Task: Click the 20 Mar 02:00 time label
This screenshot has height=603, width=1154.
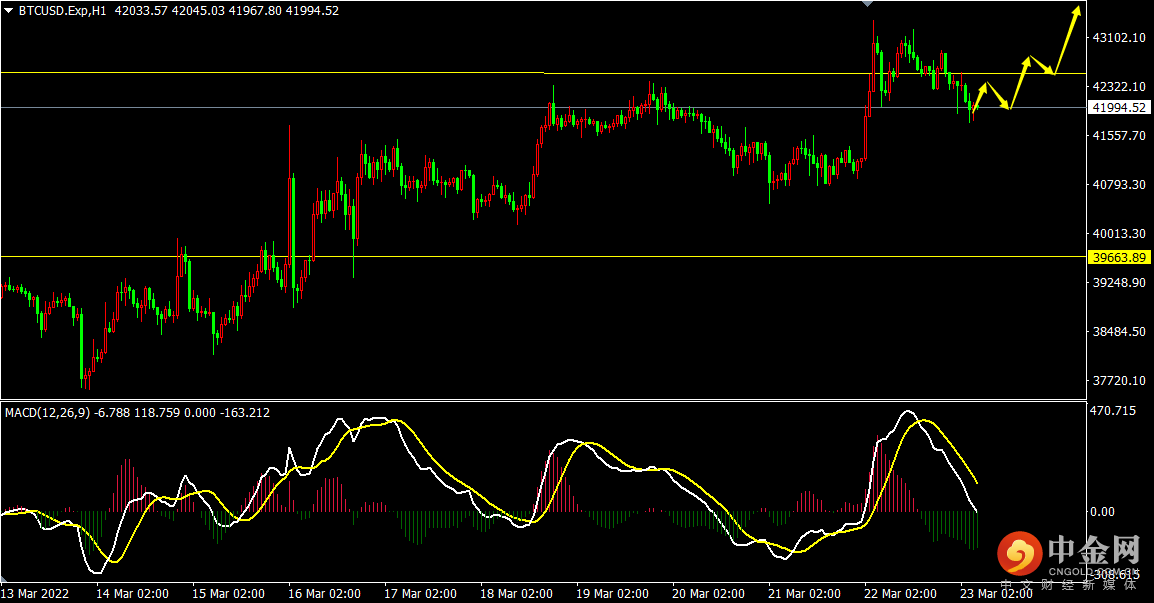Action: (x=708, y=593)
